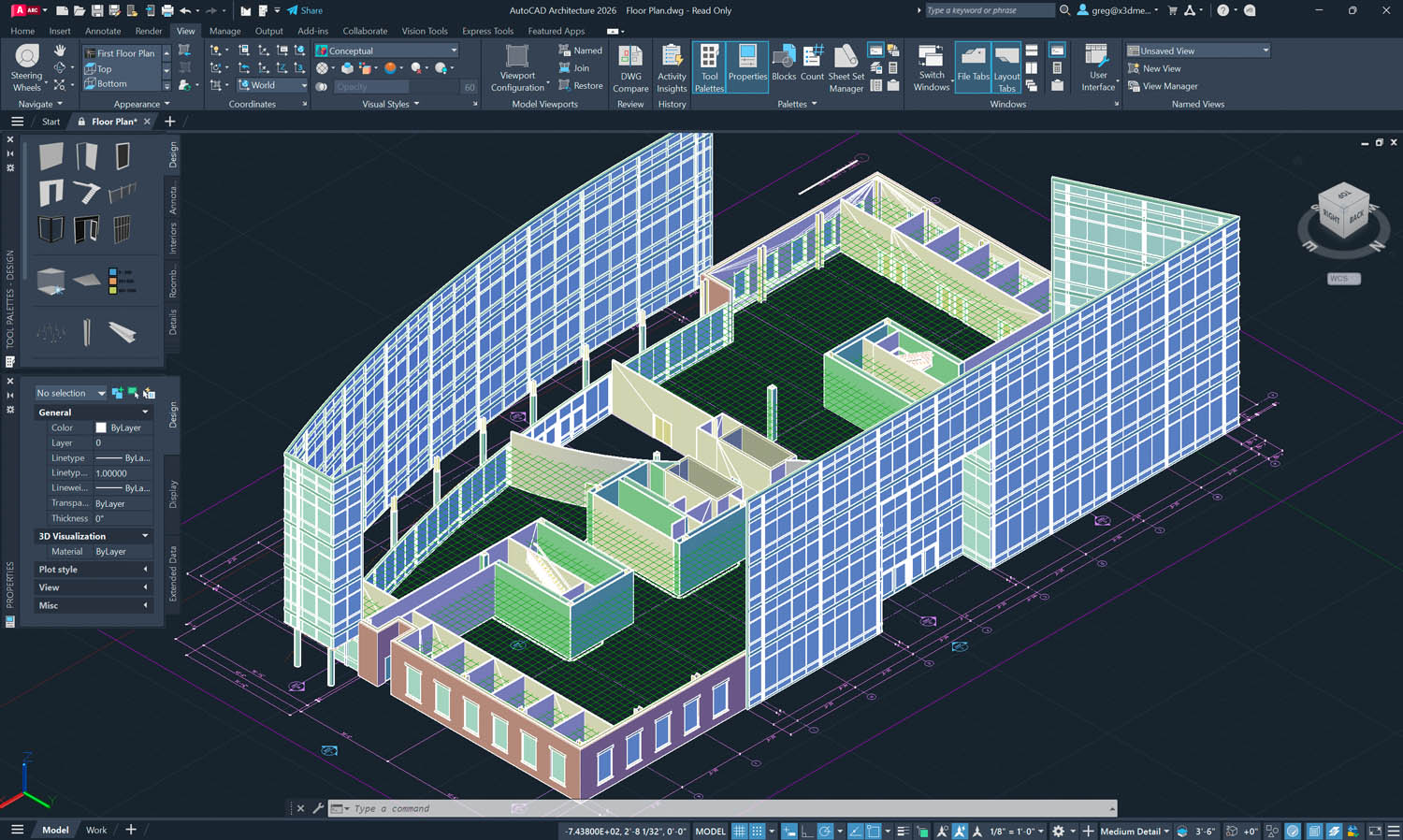
Task: Toggle the Tool Palettes button
Action: (709, 67)
